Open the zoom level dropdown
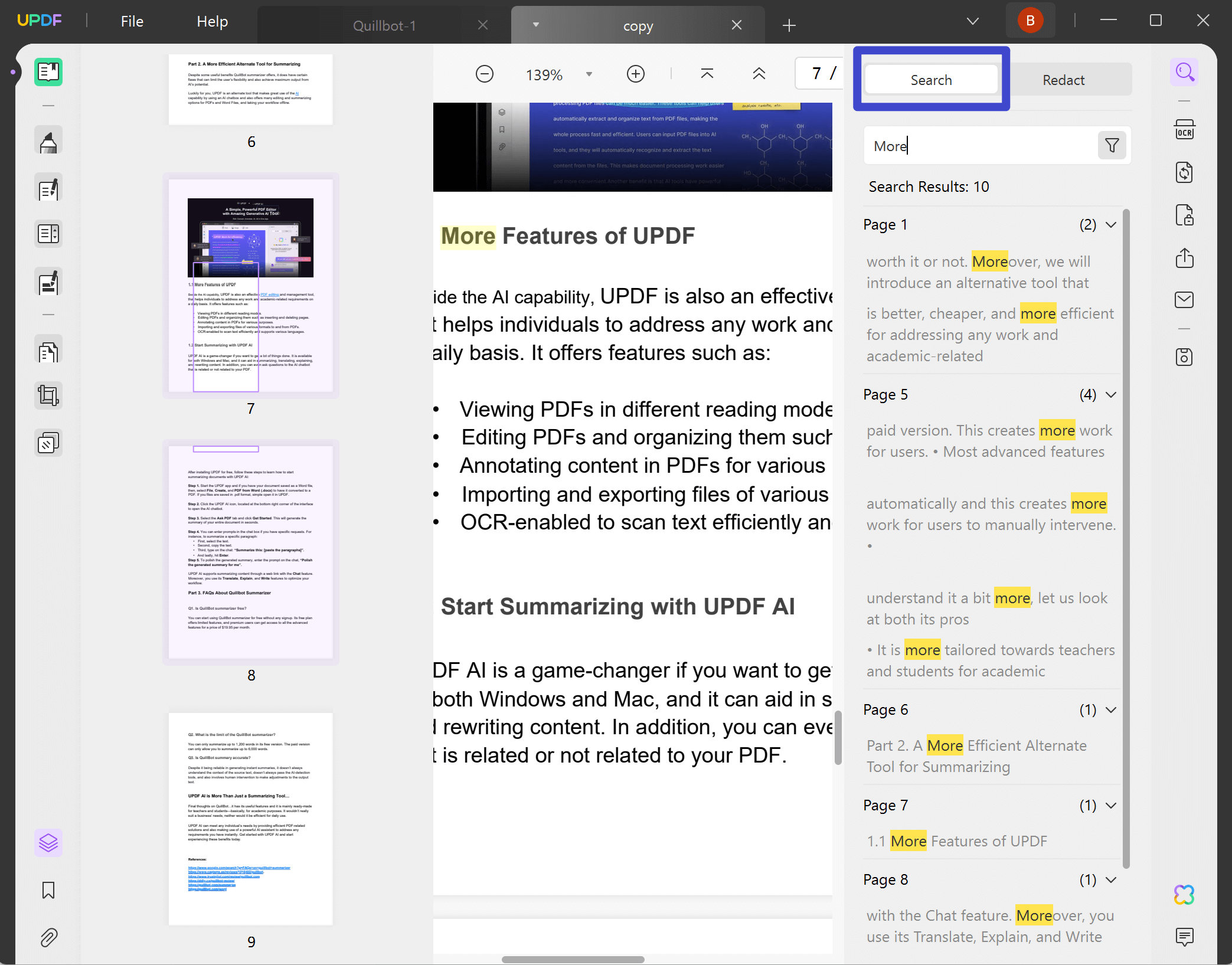The image size is (1232, 965). (x=589, y=74)
